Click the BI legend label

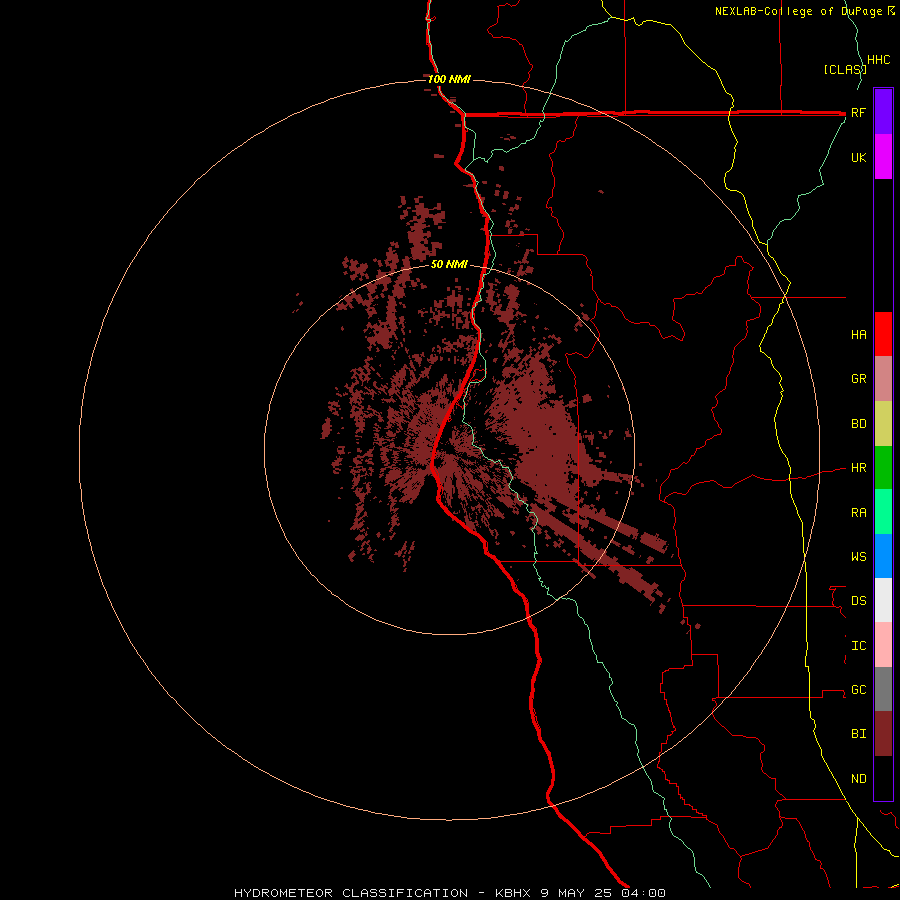(858, 734)
